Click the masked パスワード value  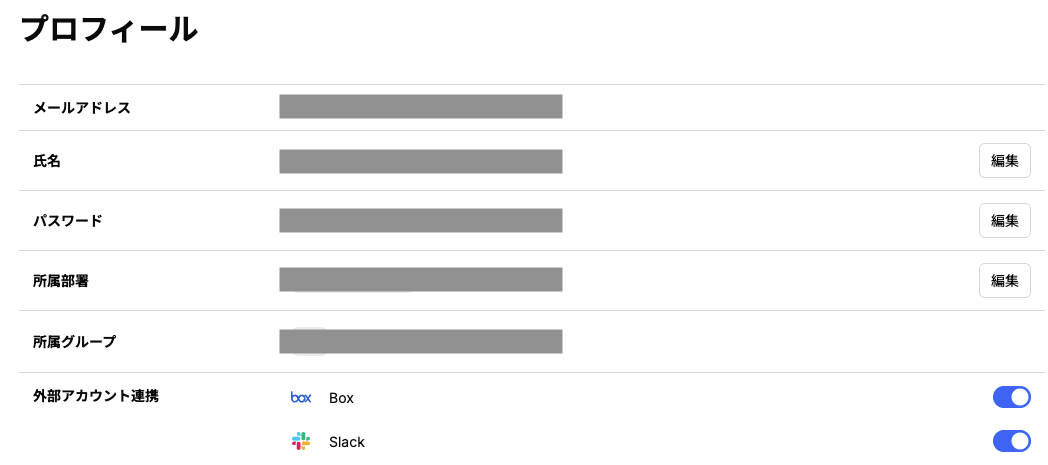(420, 220)
